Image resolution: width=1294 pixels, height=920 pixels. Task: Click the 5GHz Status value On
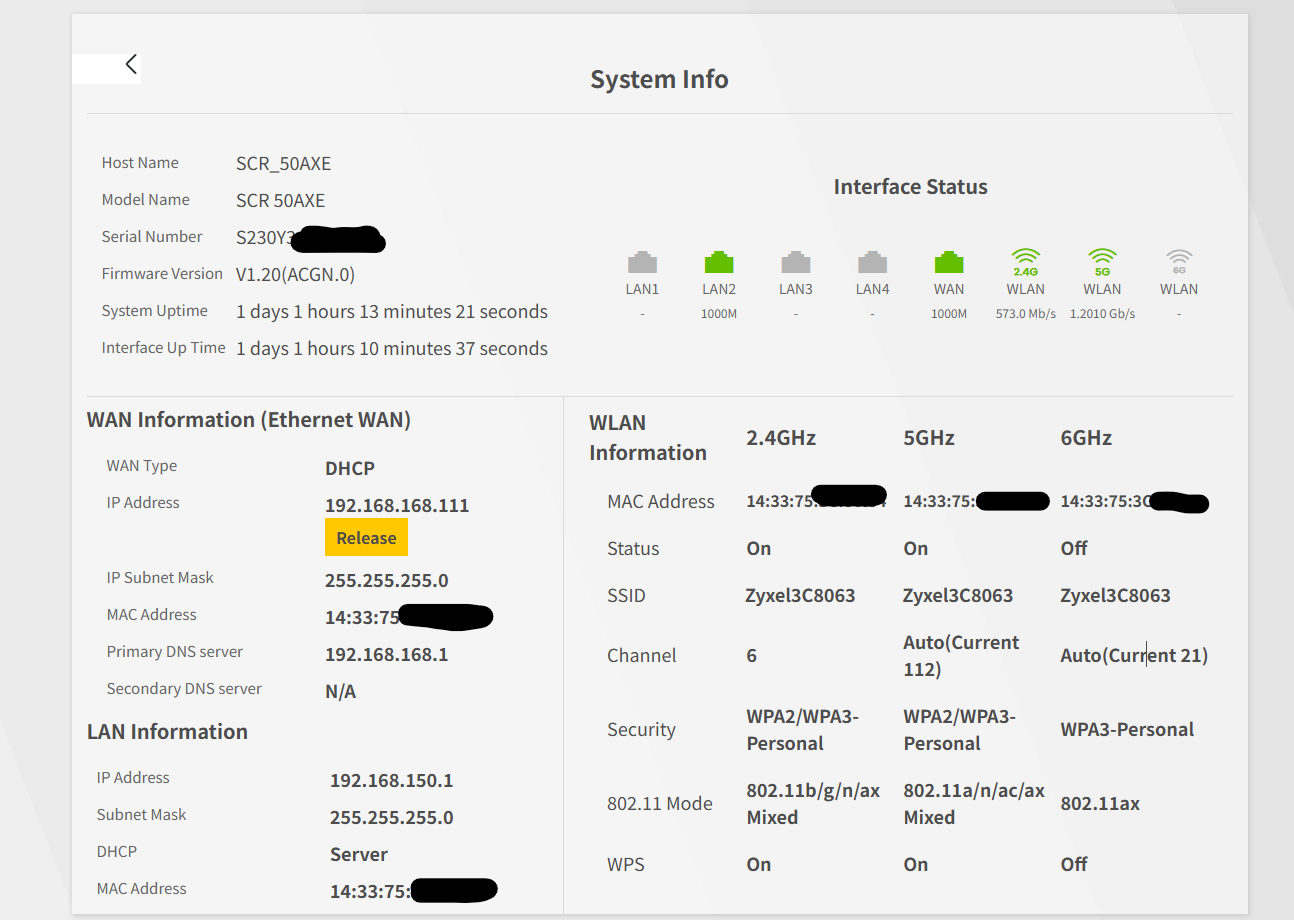(916, 548)
